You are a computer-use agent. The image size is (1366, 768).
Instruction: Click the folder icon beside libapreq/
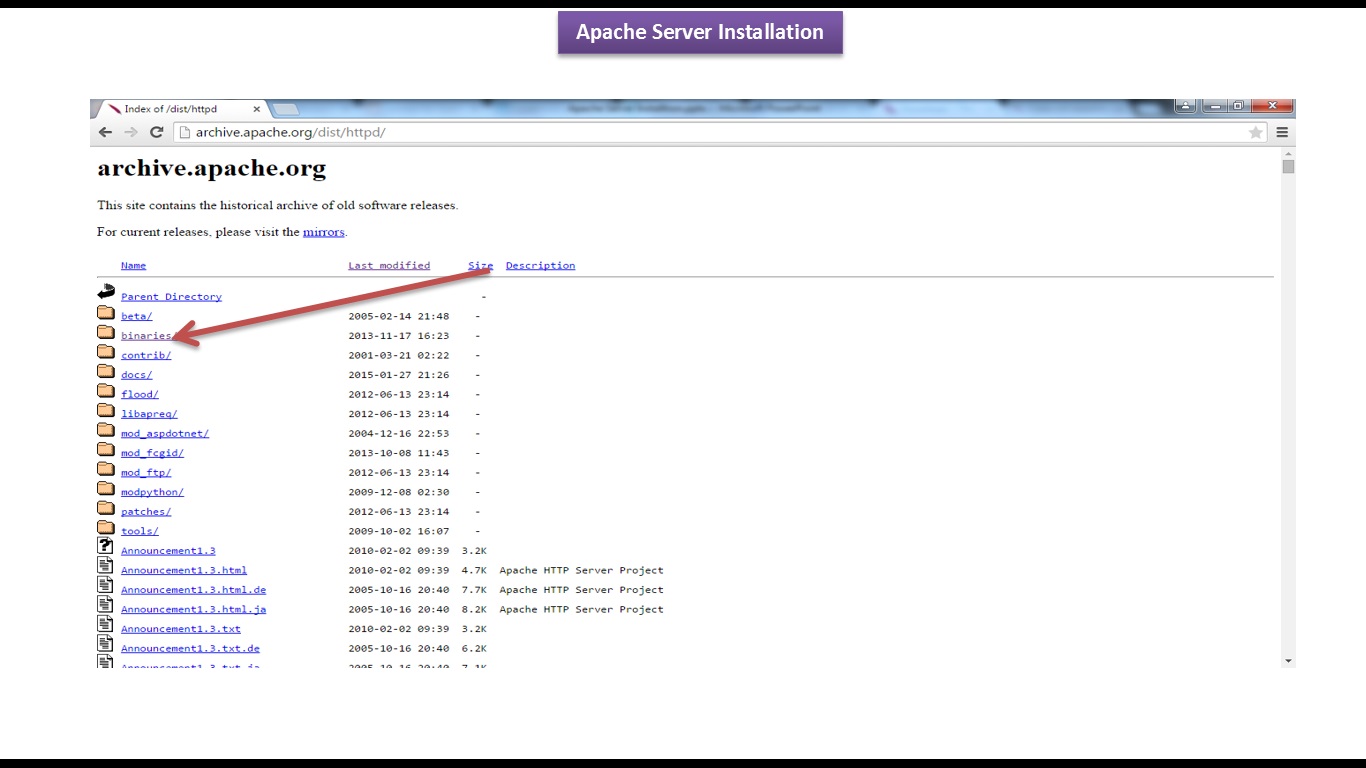pos(106,411)
